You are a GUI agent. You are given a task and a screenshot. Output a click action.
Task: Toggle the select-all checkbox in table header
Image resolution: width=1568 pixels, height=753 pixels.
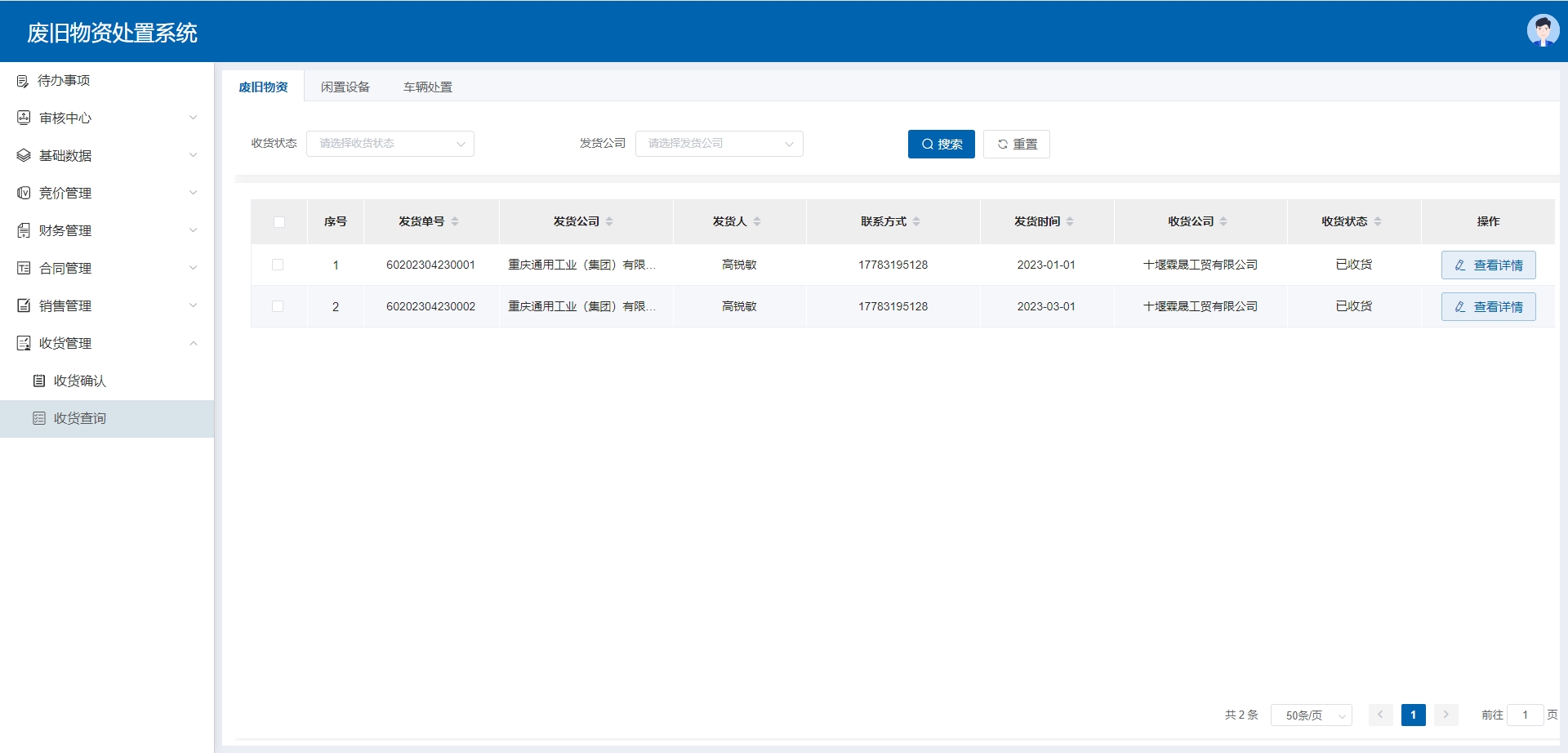(279, 222)
